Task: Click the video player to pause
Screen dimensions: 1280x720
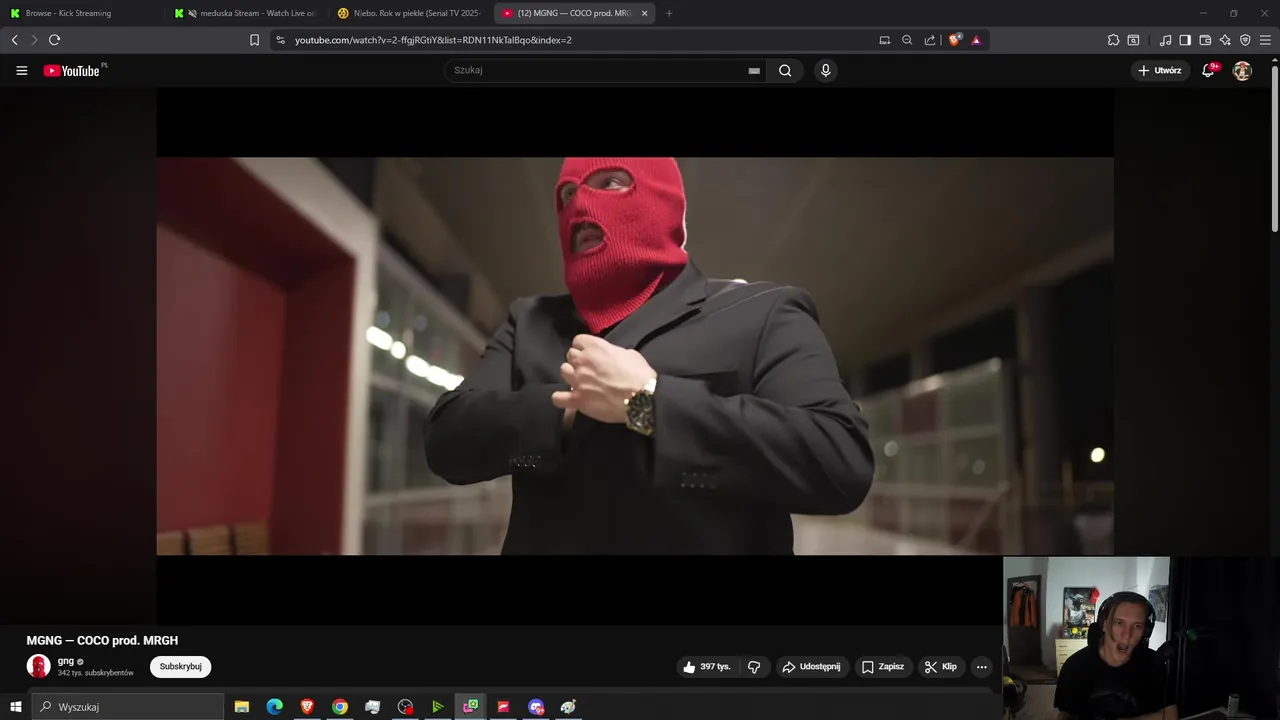Action: [x=635, y=355]
